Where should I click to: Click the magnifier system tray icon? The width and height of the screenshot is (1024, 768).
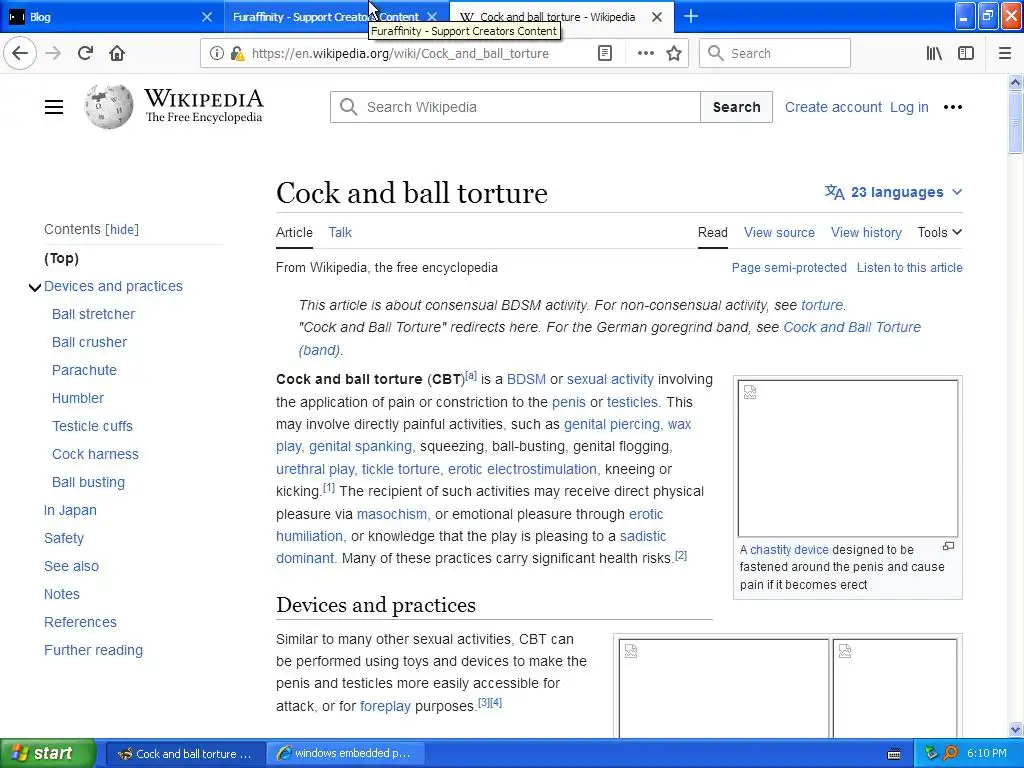950,753
